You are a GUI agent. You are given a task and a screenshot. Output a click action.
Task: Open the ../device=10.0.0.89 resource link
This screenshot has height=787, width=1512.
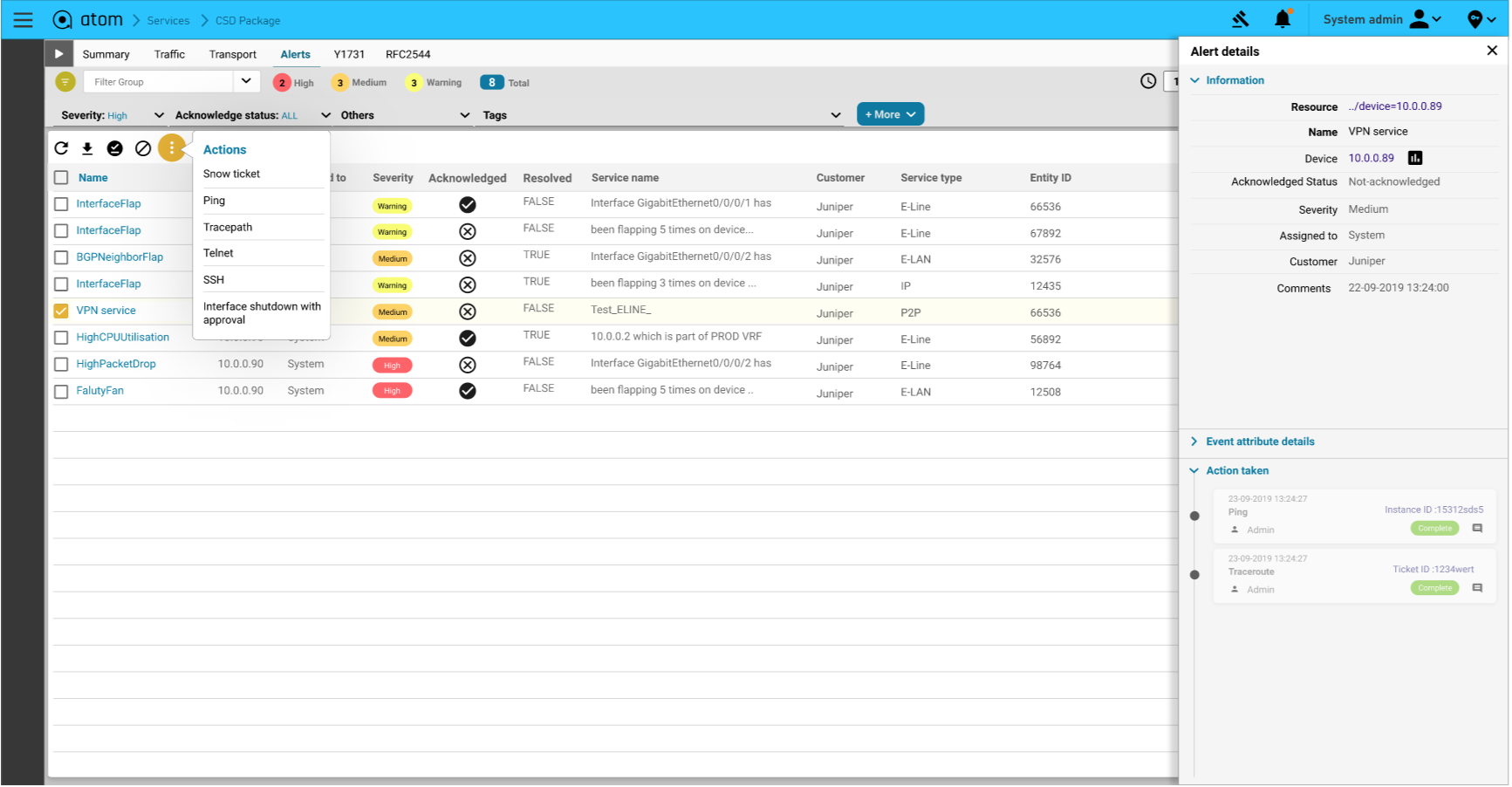[1394, 106]
